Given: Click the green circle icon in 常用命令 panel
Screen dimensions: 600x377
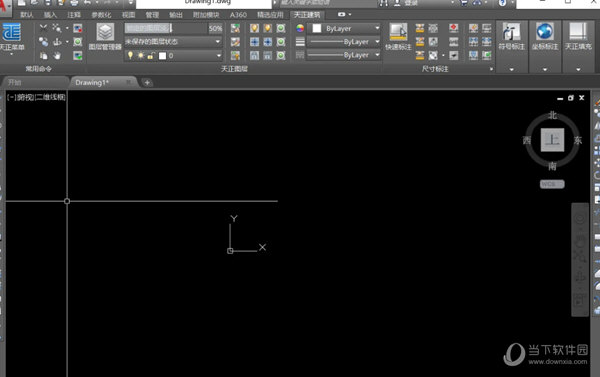Looking at the screenshot, I should click(x=78, y=42).
